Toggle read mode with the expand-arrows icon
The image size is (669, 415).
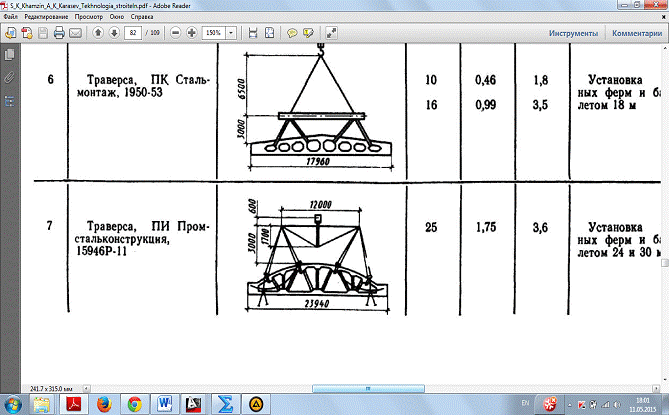click(x=331, y=33)
